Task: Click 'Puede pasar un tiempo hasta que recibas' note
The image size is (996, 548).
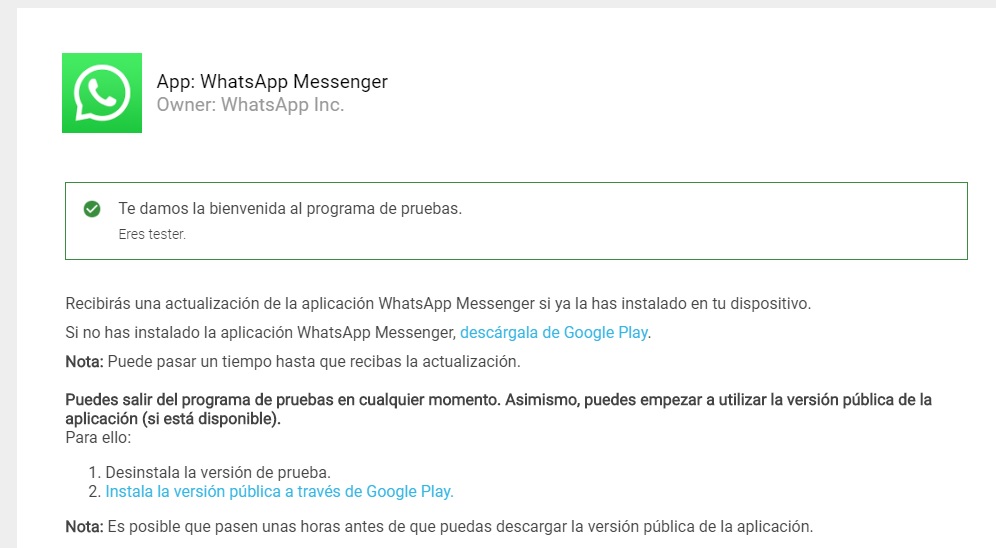Action: (x=293, y=362)
